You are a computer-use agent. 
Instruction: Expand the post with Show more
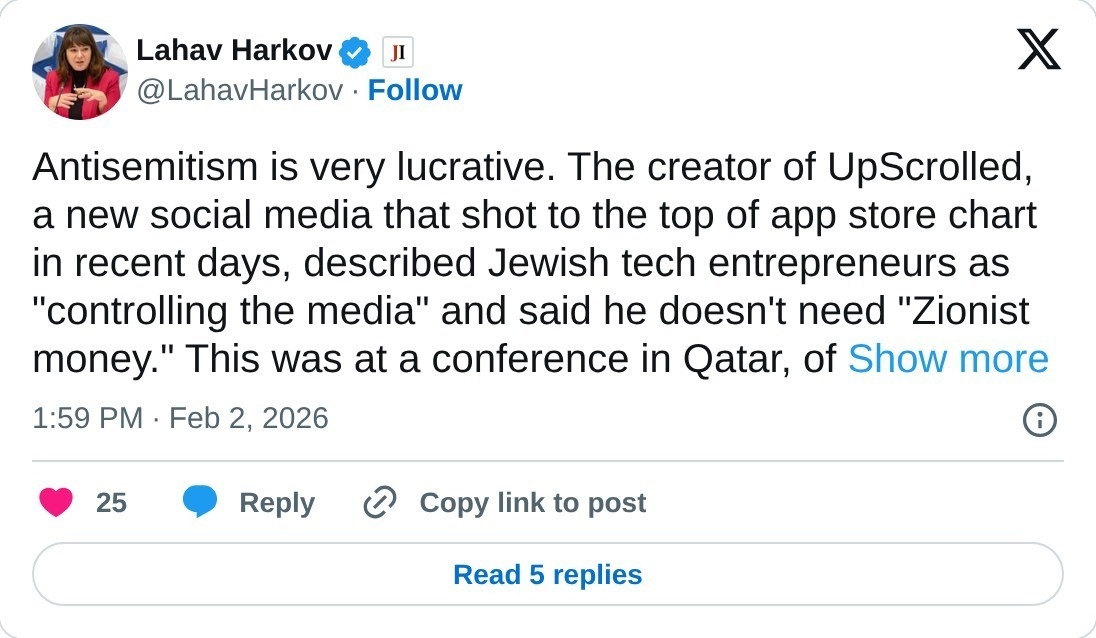pyautogui.click(x=947, y=359)
